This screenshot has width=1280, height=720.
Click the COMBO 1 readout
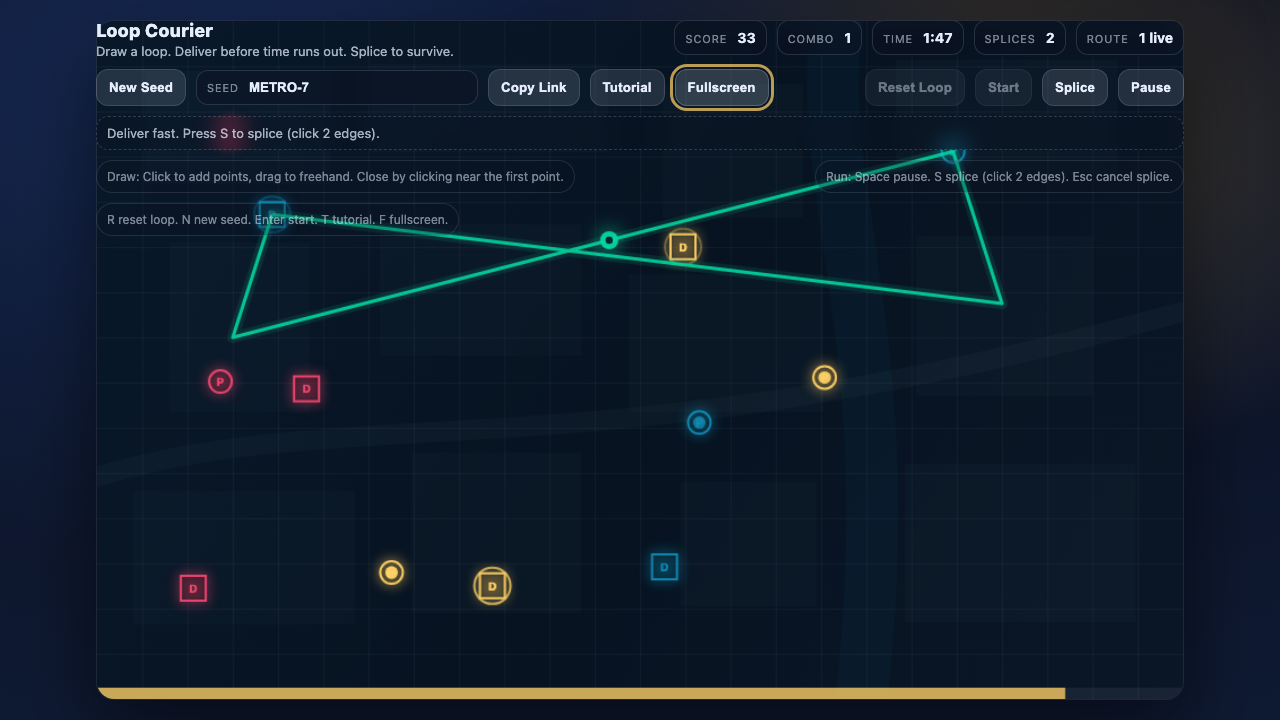click(819, 38)
